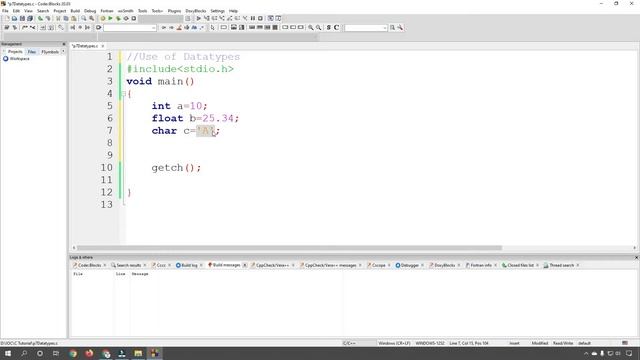Open the View menu
The image size is (640, 360).
click(x=28, y=11)
